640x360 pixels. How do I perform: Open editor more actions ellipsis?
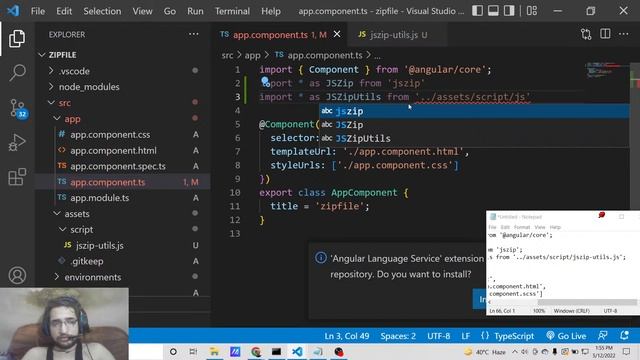coord(624,34)
